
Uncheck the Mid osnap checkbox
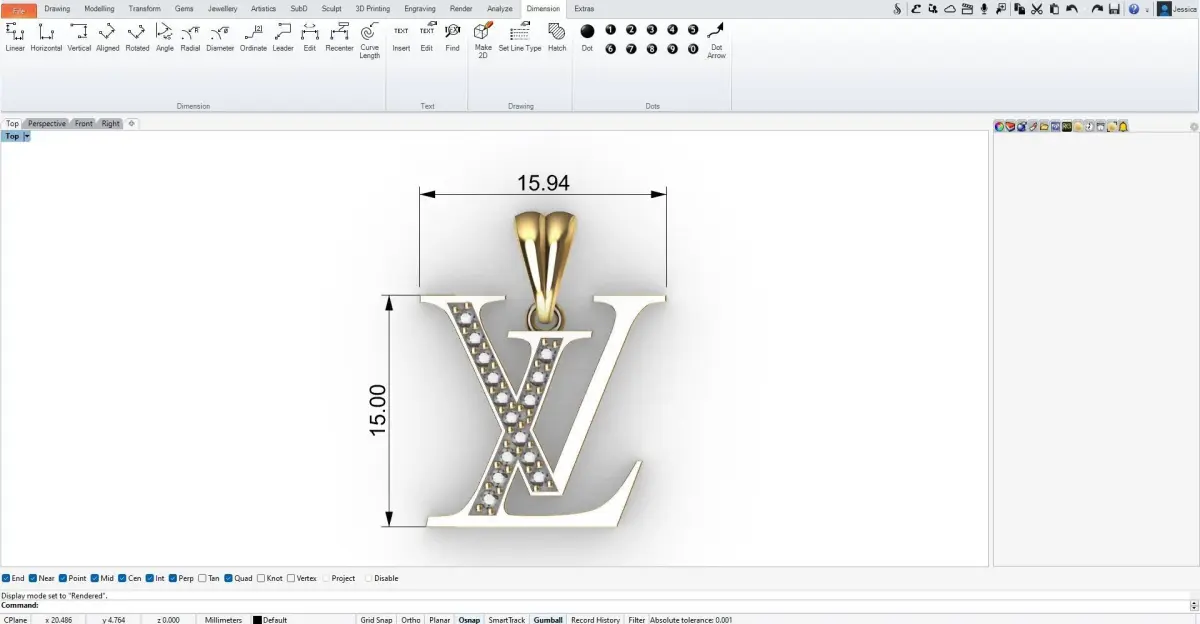[x=95, y=578]
